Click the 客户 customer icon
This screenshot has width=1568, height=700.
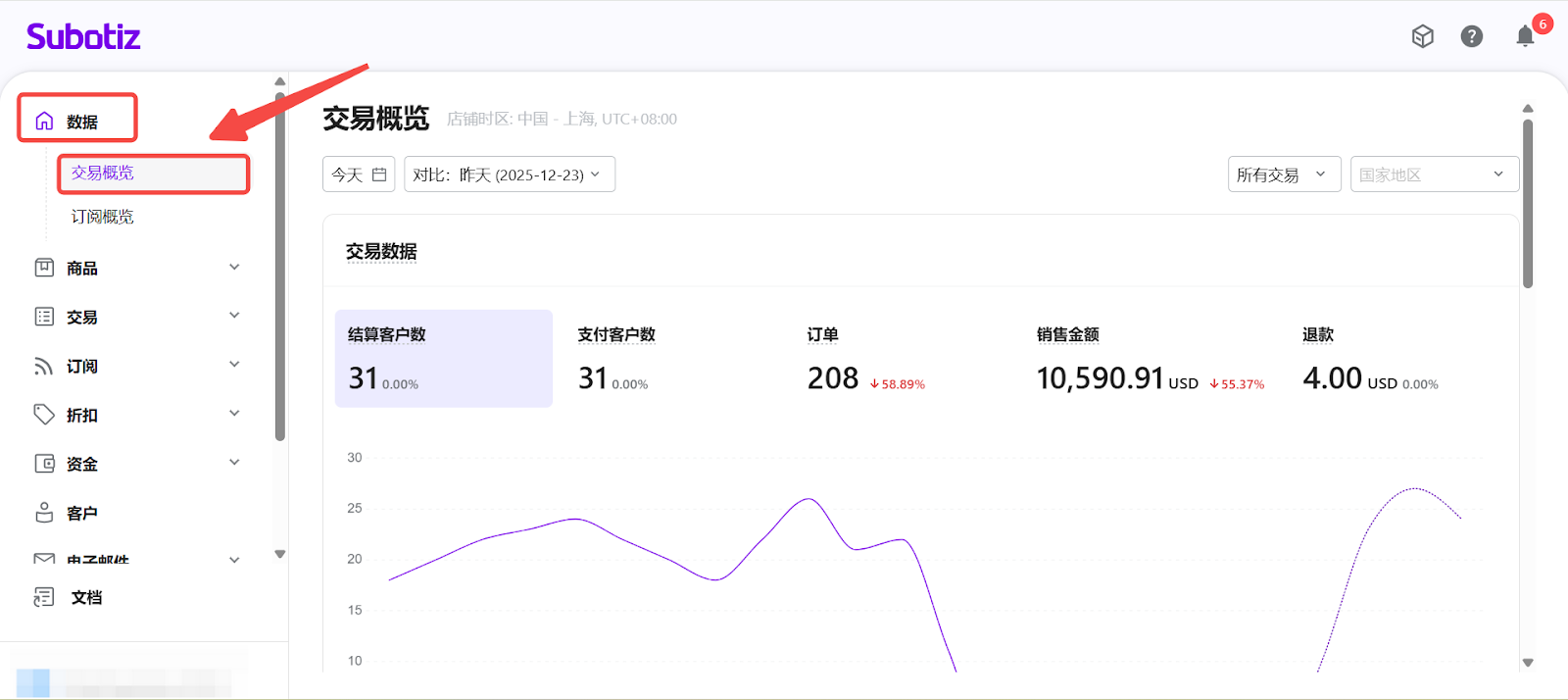click(x=44, y=513)
